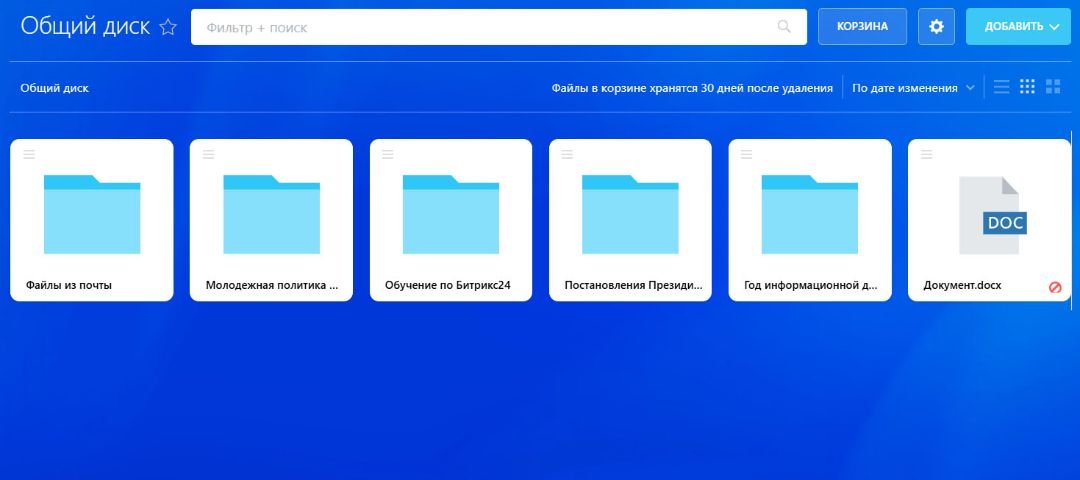
Task: Switch to large tile view layout
Action: click(1052, 87)
